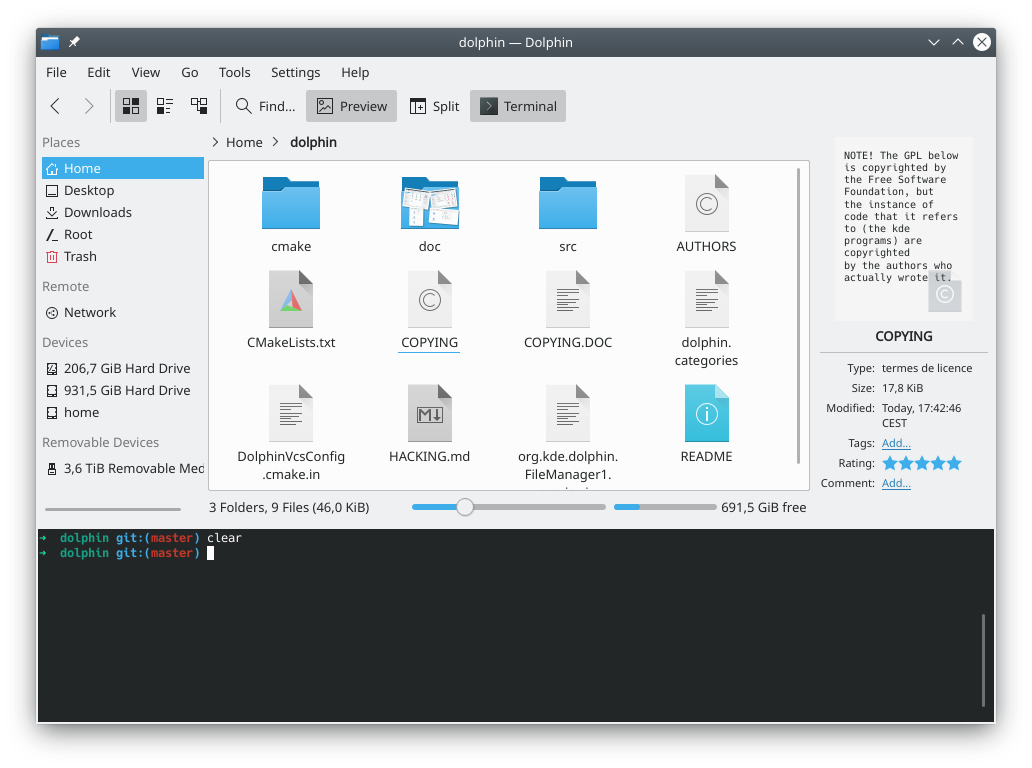Select Desktop in Places panel
1032x768 pixels.
point(123,190)
